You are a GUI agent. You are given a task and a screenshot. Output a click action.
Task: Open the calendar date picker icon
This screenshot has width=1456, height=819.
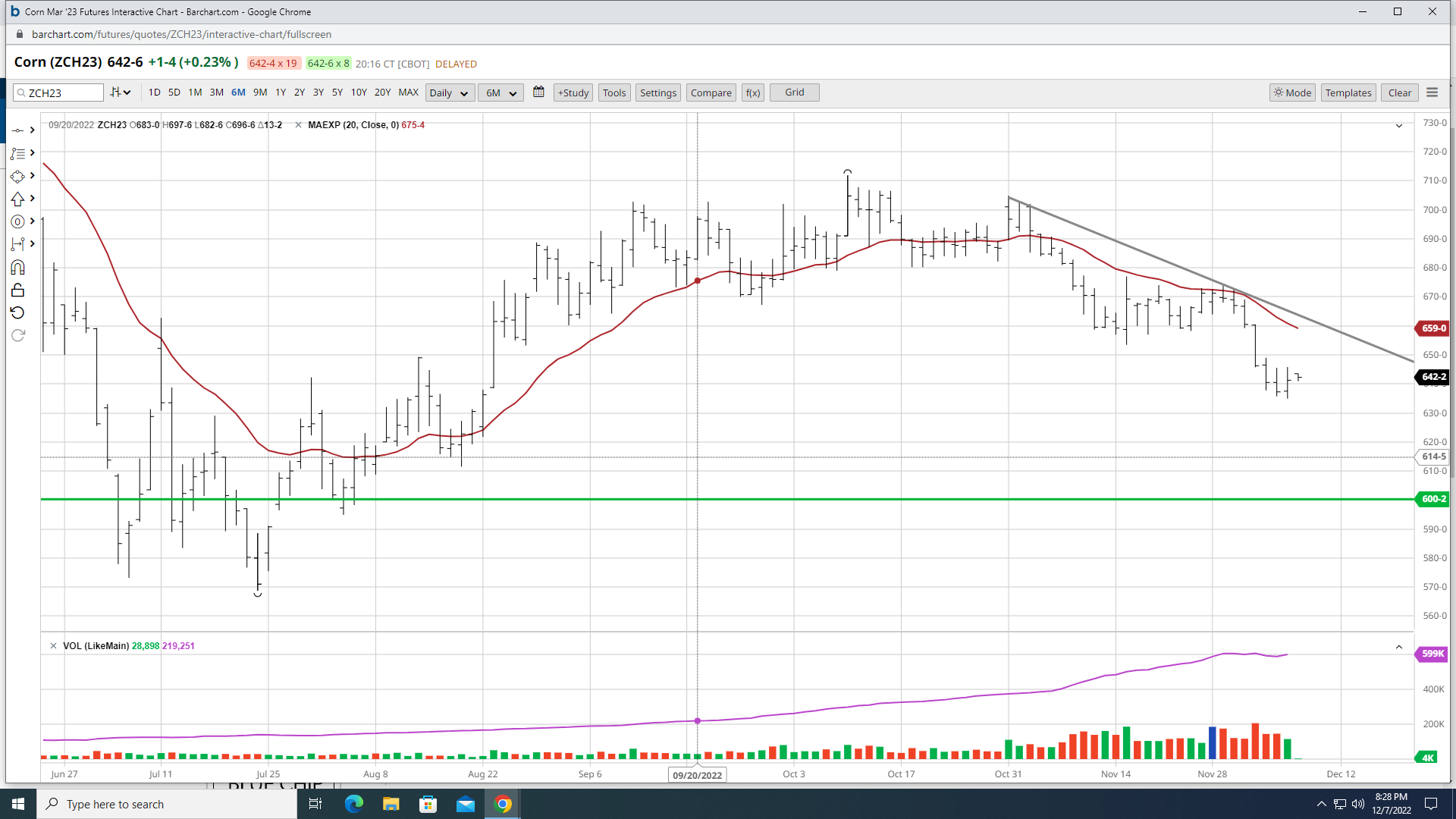pos(538,92)
